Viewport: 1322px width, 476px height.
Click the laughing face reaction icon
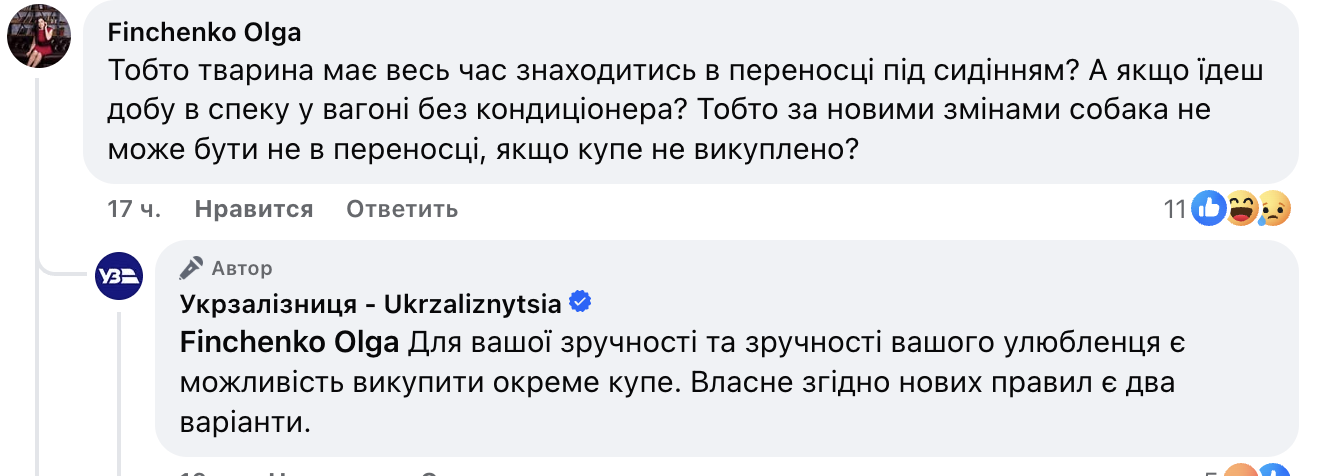point(1242,208)
